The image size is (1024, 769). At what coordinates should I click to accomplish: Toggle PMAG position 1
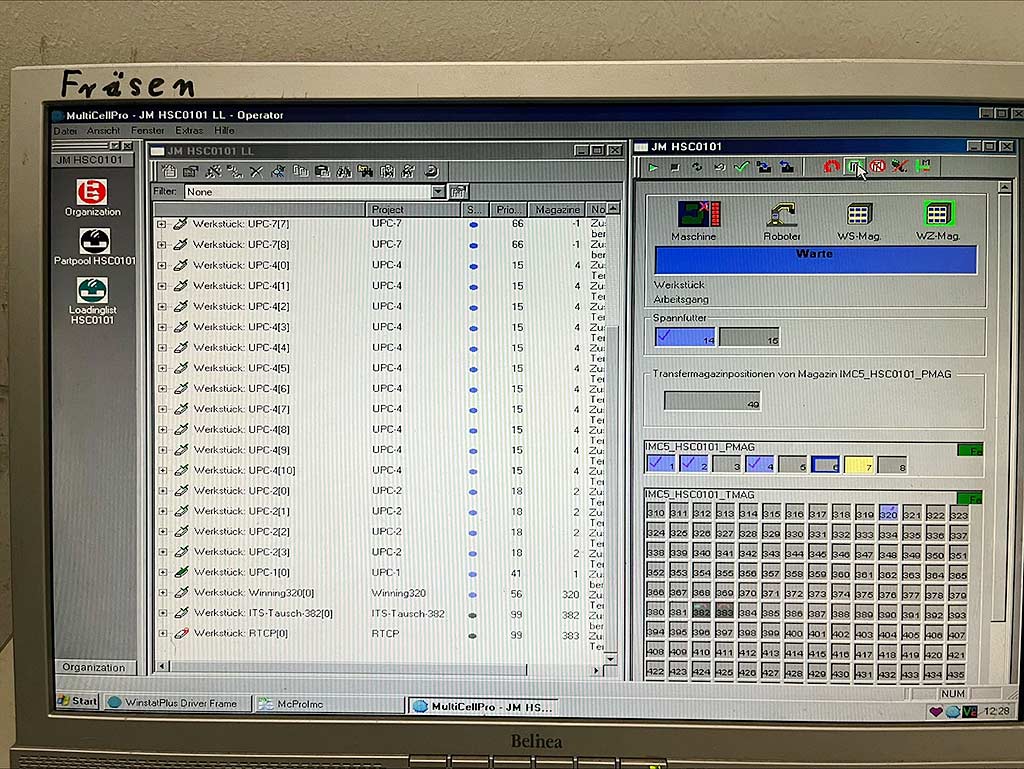pyautogui.click(x=660, y=464)
